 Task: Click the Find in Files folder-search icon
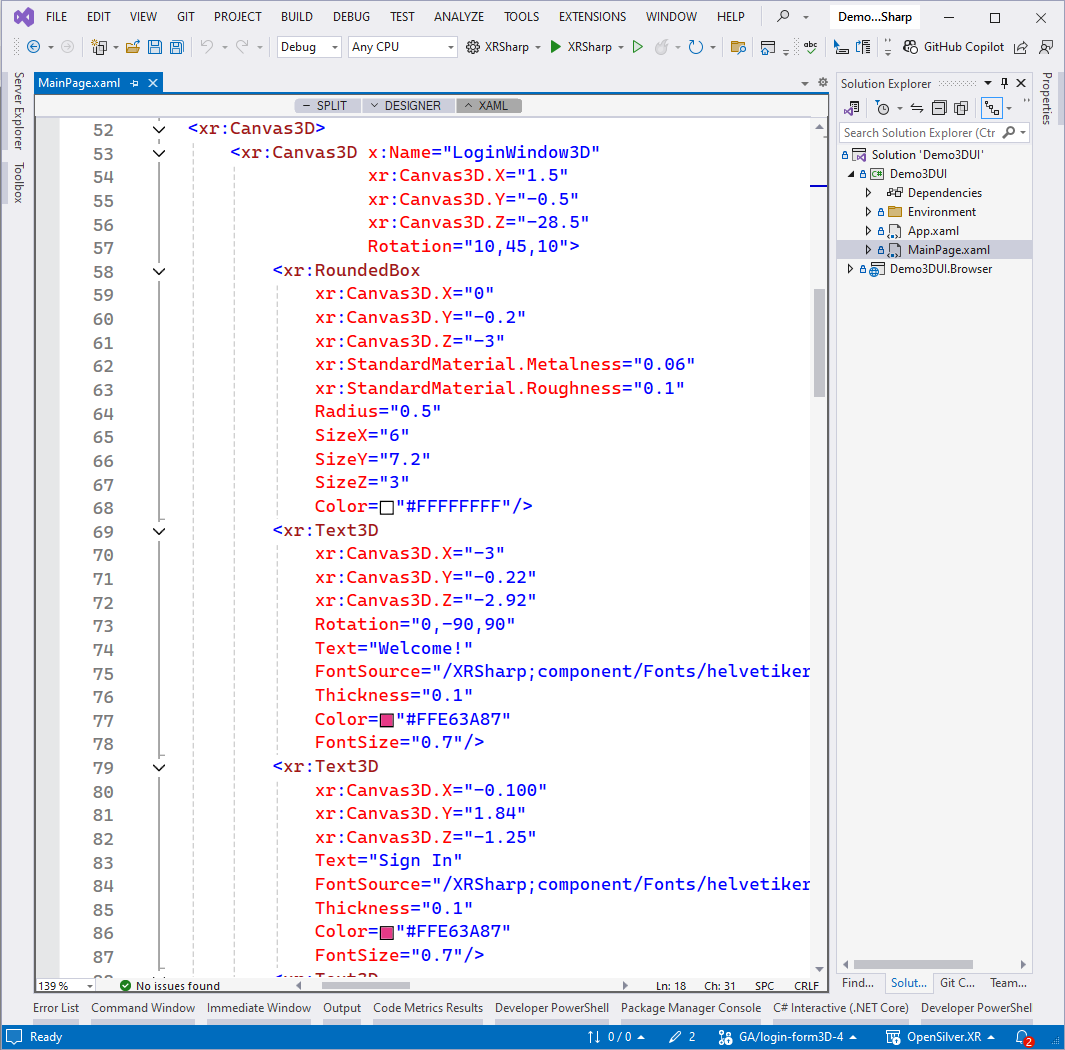(738, 47)
